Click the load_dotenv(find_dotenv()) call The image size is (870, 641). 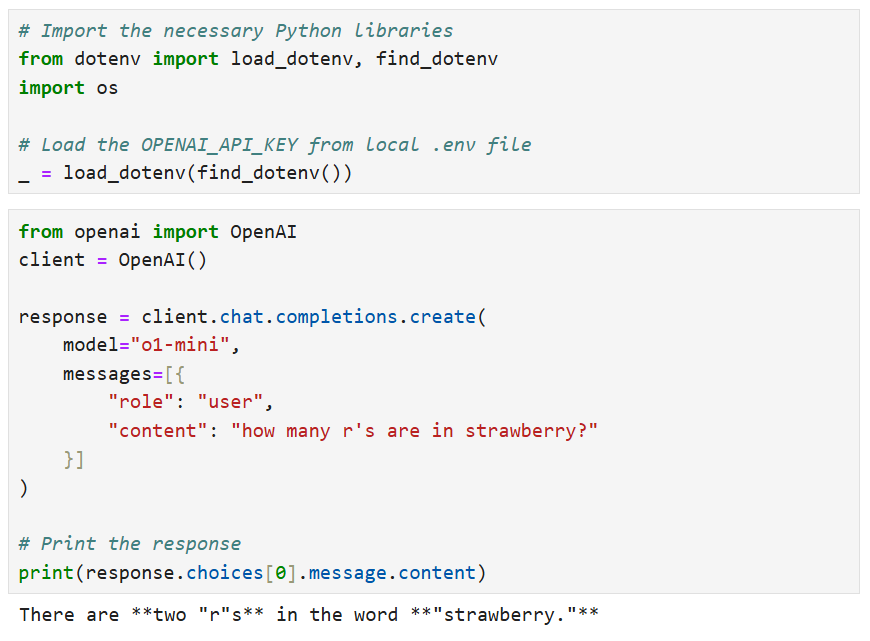tap(207, 174)
